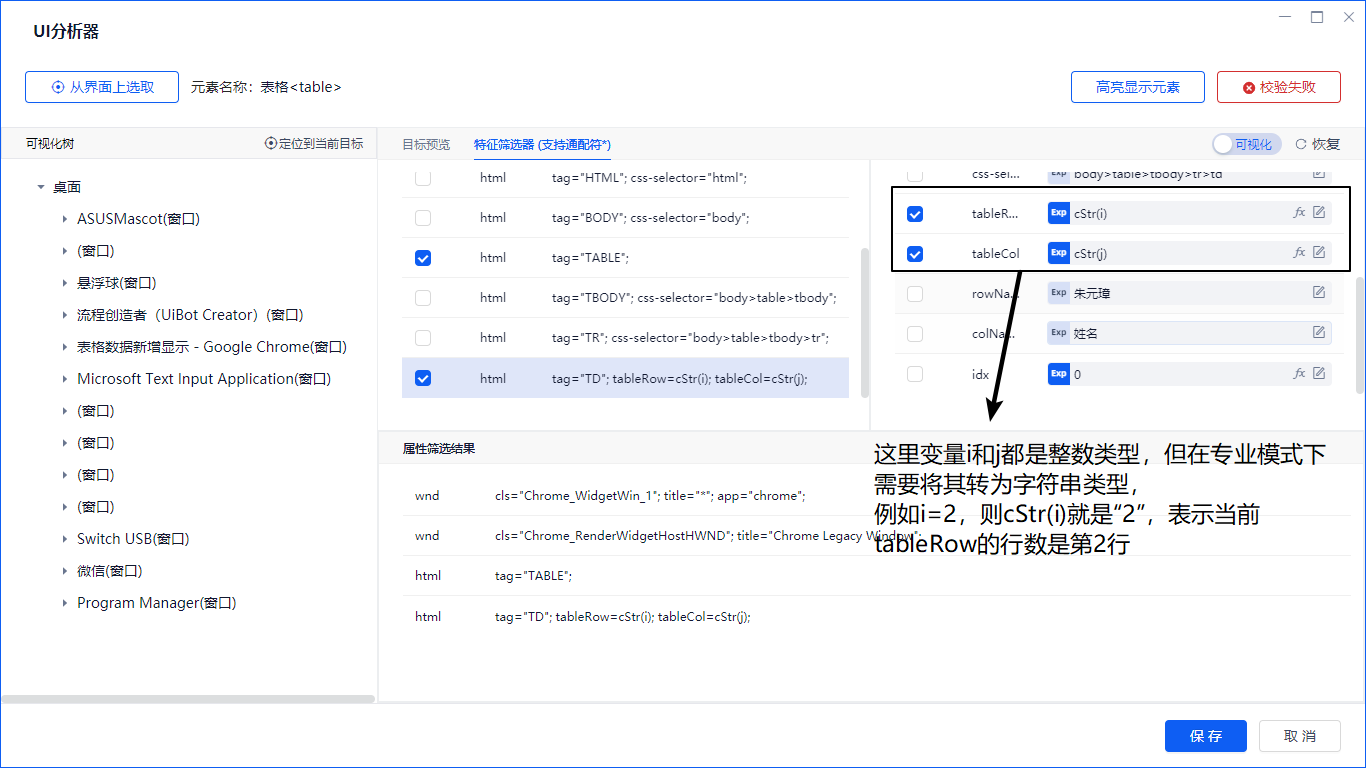1366x768 pixels.
Task: Click the tableCol value field cStr(j)
Action: click(x=1189, y=253)
